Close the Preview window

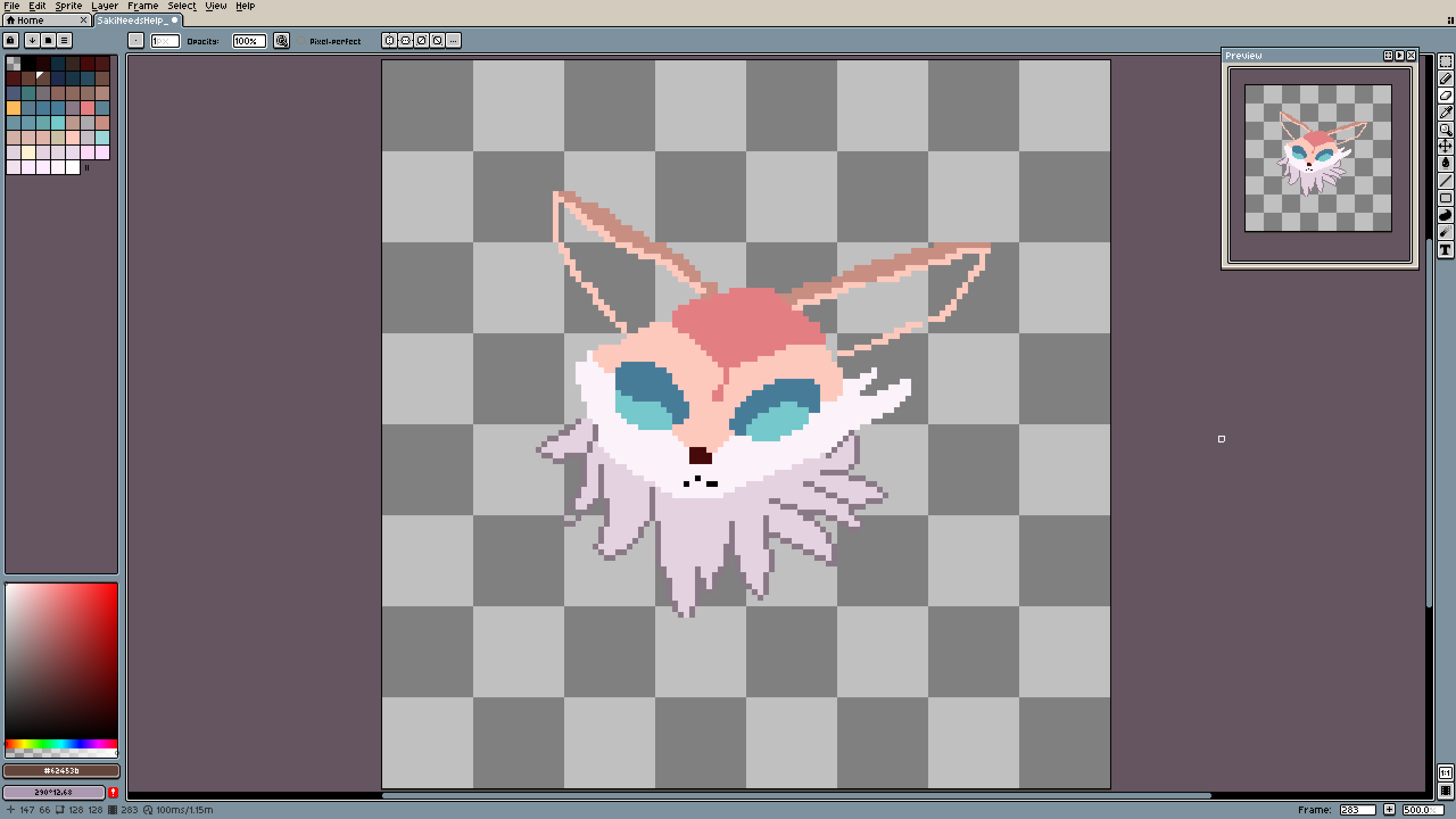[1411, 56]
